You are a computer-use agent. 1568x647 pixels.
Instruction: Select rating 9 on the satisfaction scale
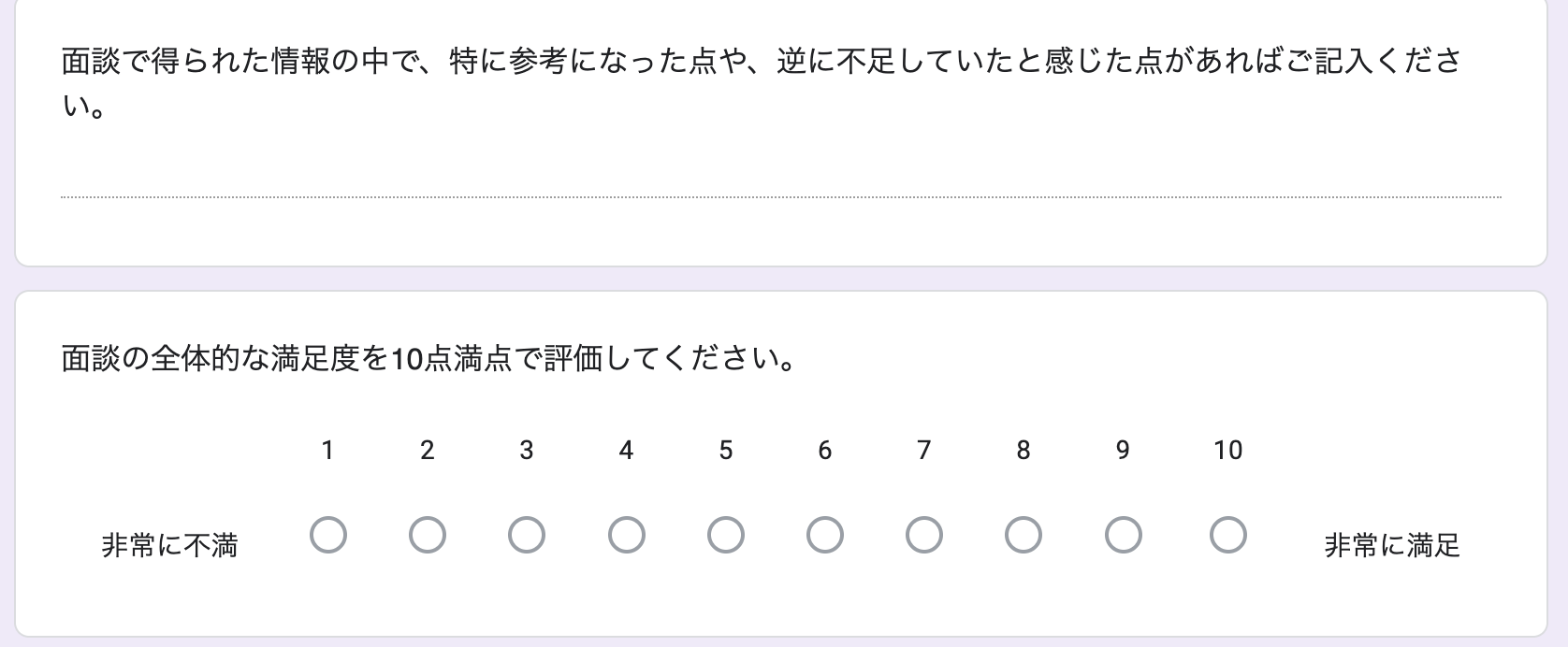point(1122,536)
